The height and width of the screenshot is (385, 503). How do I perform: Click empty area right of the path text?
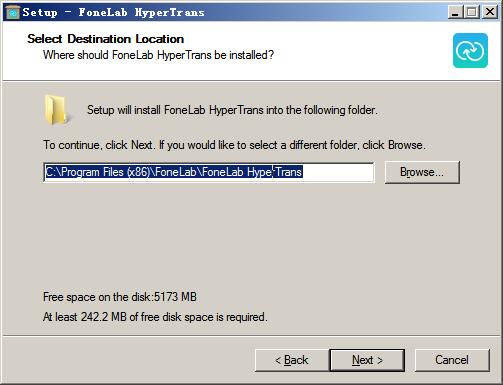pos(338,172)
